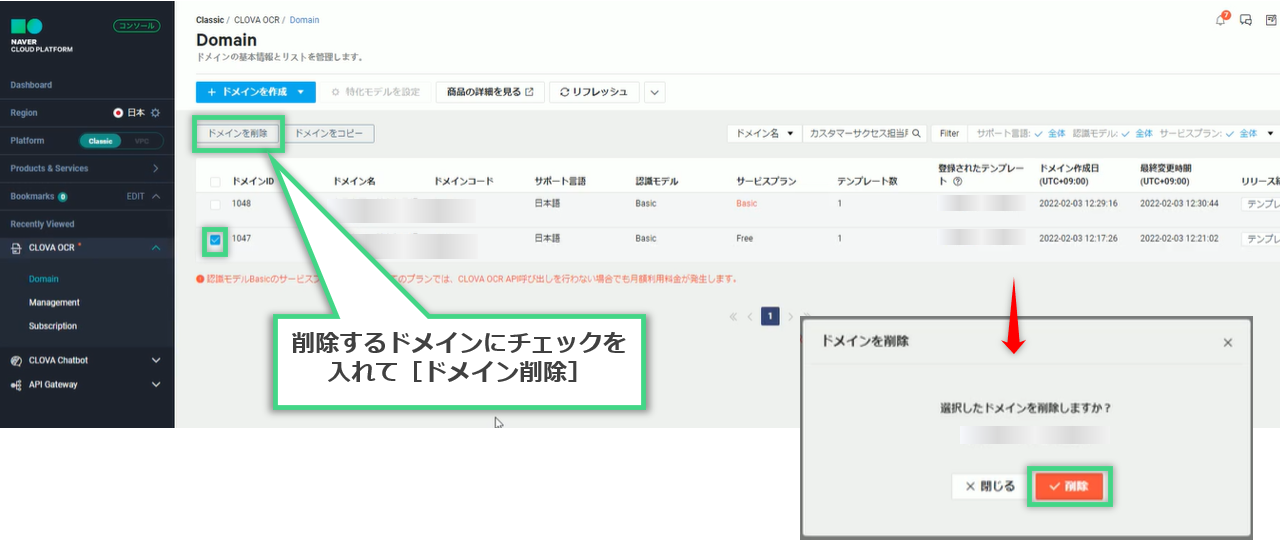1280x547 pixels.
Task: Click the ドメインを削除 button above table
Action: point(237,133)
